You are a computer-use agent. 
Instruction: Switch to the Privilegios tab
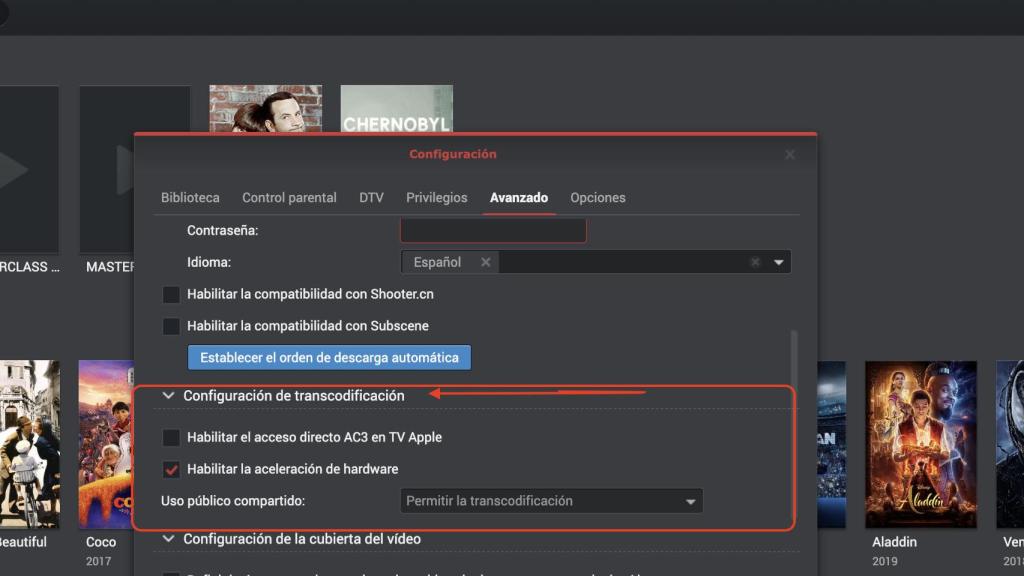click(436, 197)
